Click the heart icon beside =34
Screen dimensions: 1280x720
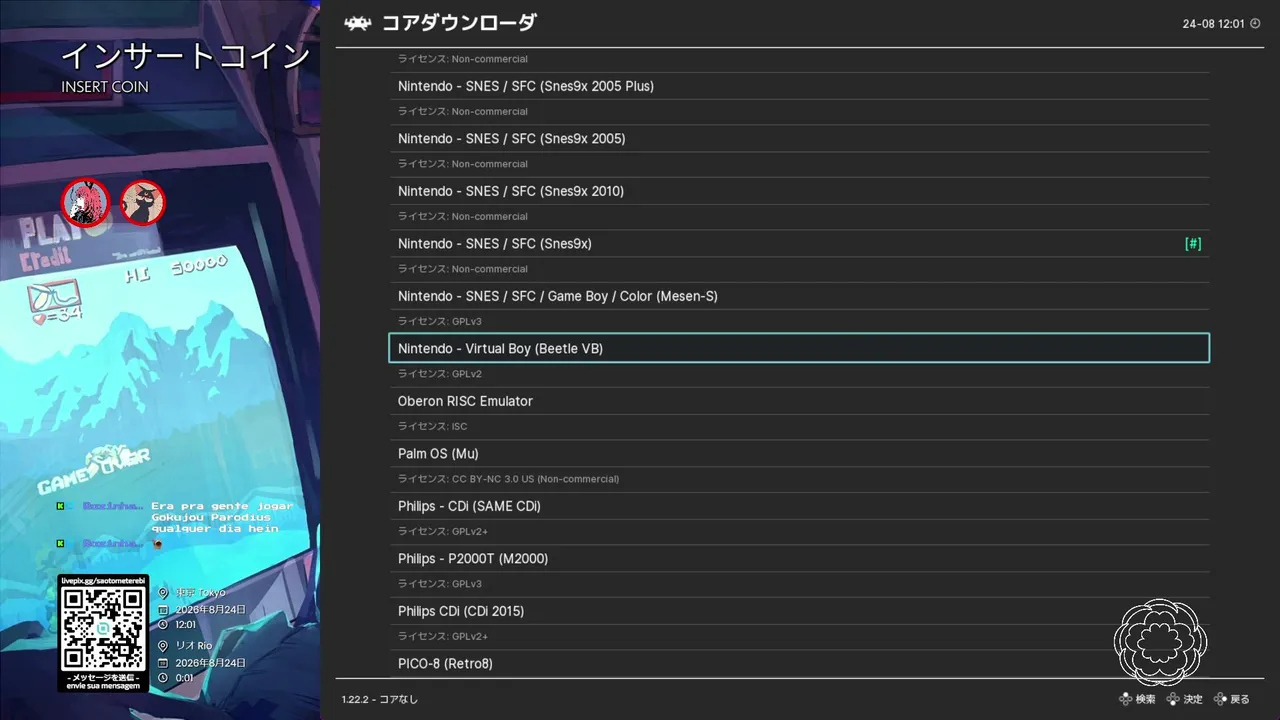(39, 318)
